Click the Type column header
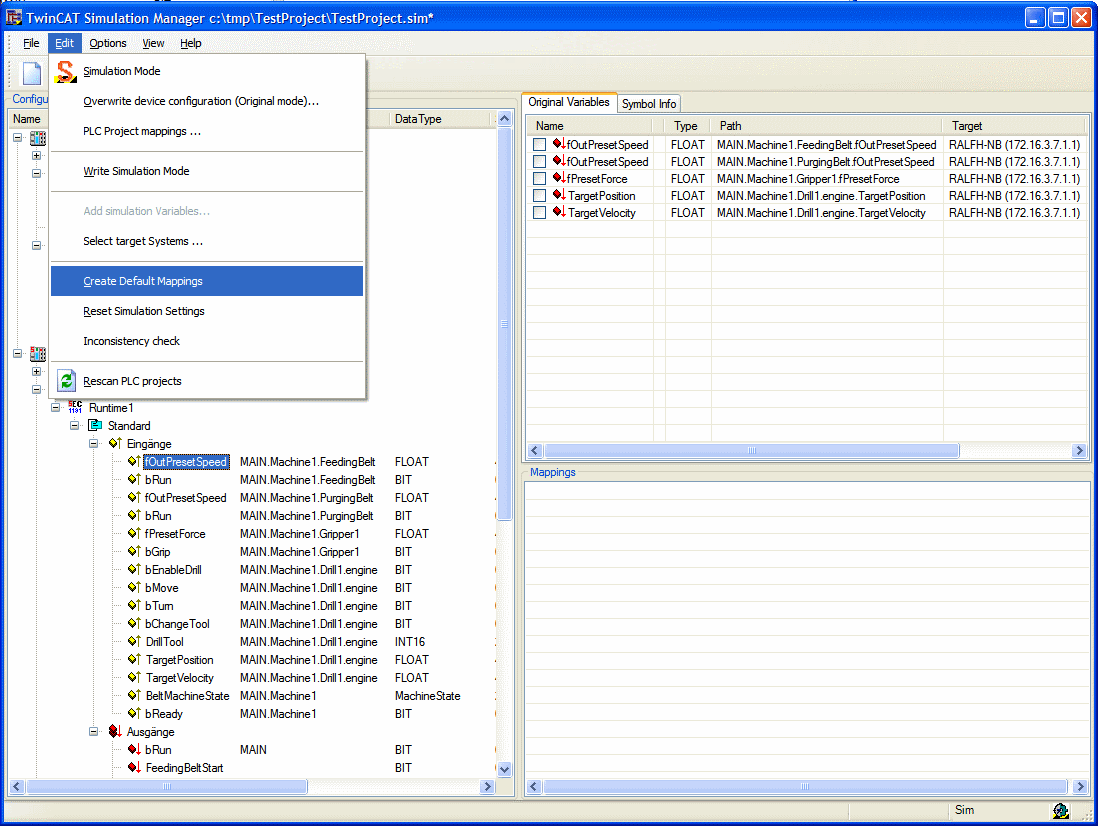Screen dimensions: 1098x826 pyautogui.click(x=688, y=126)
